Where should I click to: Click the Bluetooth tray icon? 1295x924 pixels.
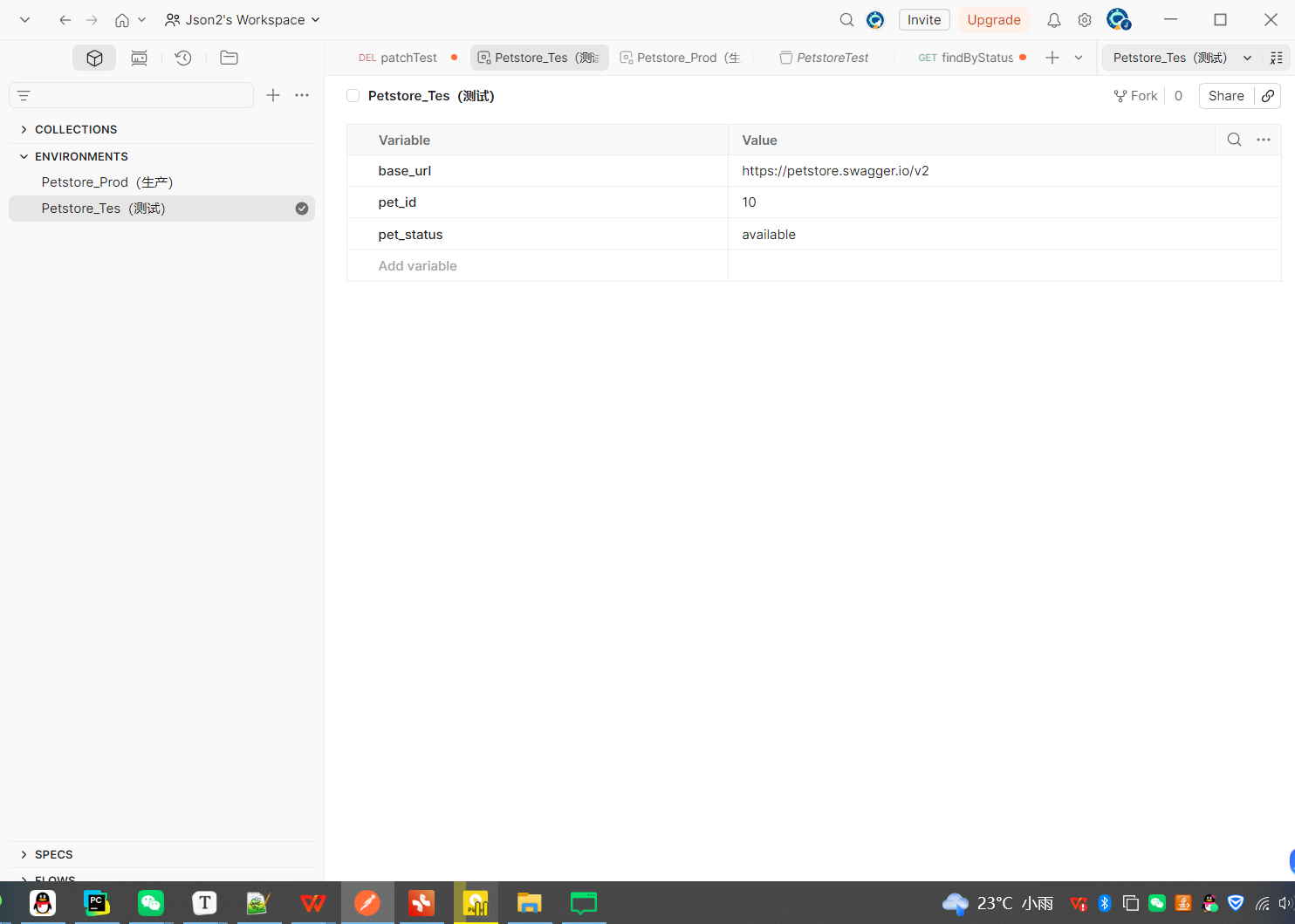click(1105, 903)
